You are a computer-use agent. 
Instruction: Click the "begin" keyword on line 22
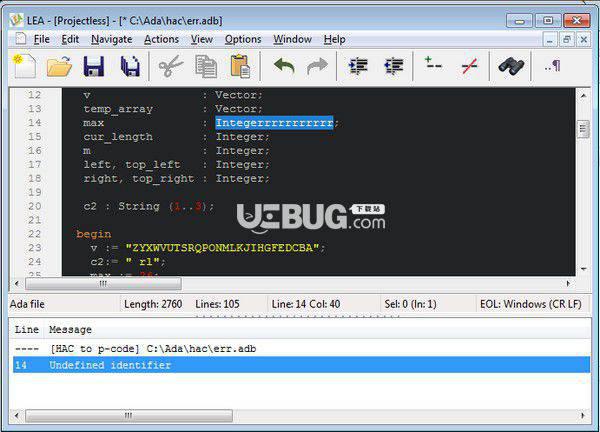[94, 234]
